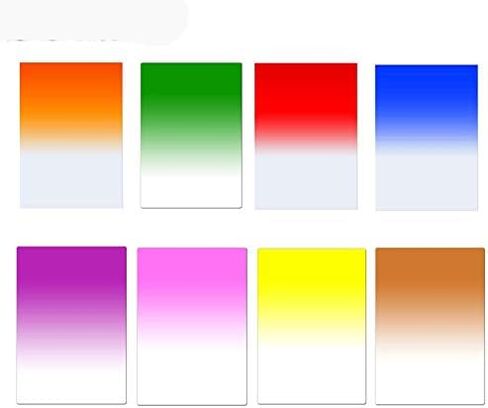Pick the yellow graduated filter swatch
The width and height of the screenshot is (488, 408).
[312, 326]
